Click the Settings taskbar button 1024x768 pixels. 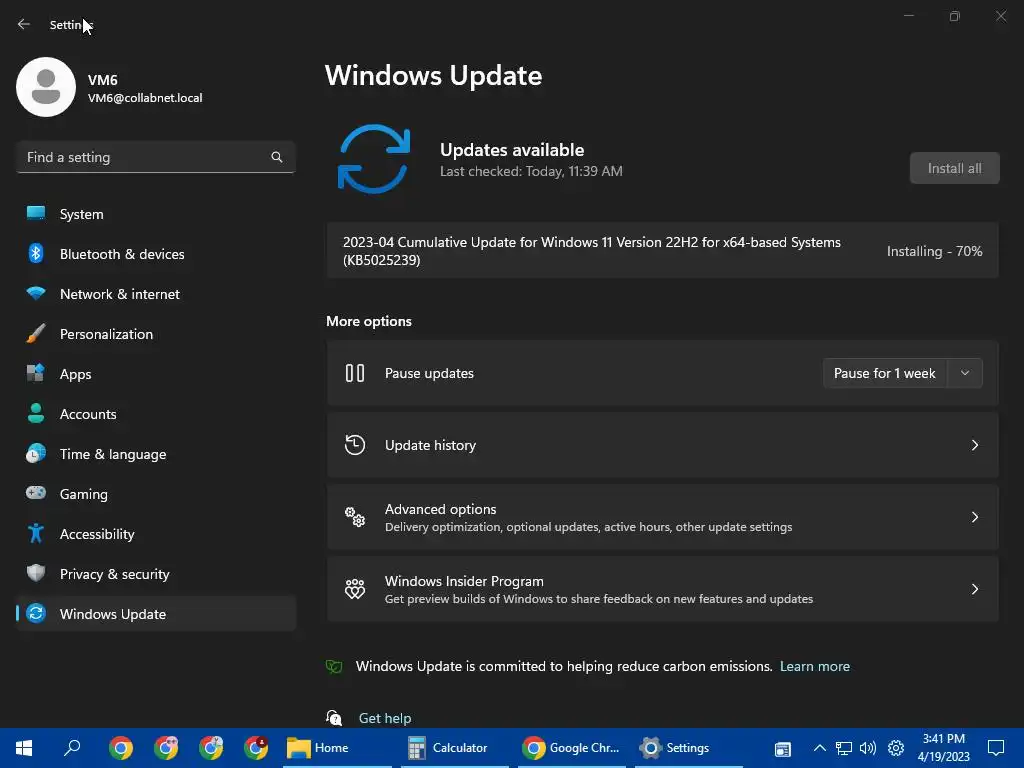pos(688,748)
